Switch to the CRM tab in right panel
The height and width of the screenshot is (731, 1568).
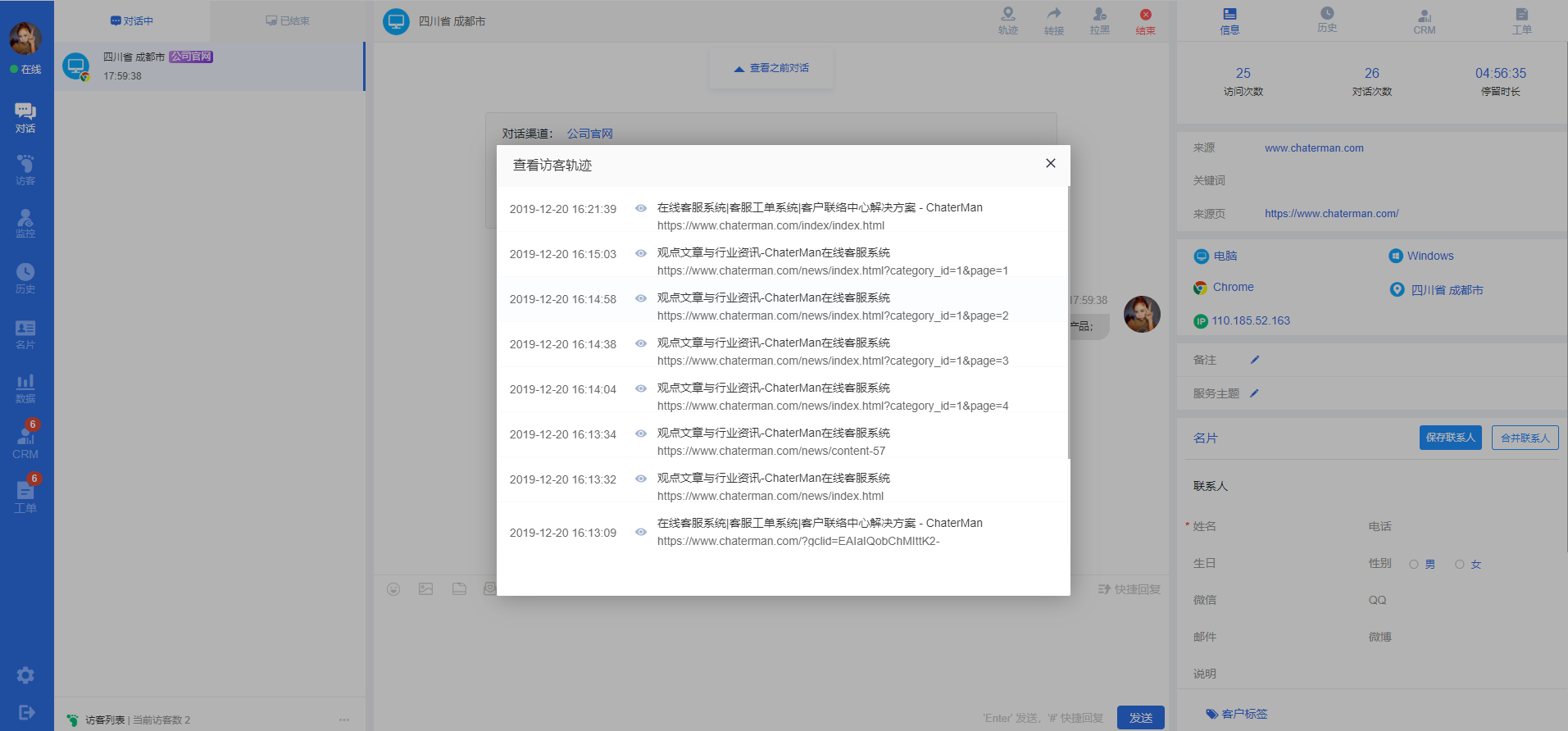[x=1425, y=21]
